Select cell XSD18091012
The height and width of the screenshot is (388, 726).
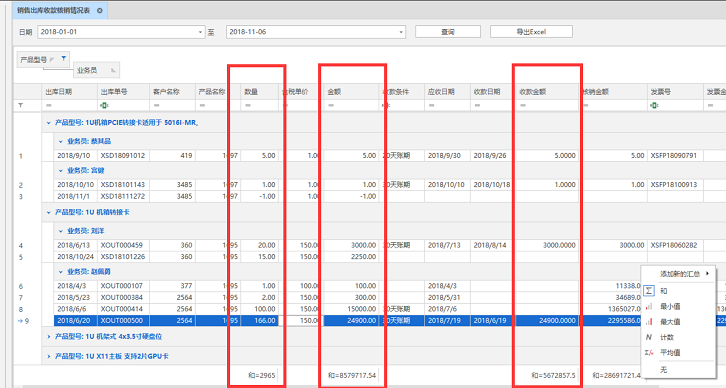click(123, 156)
